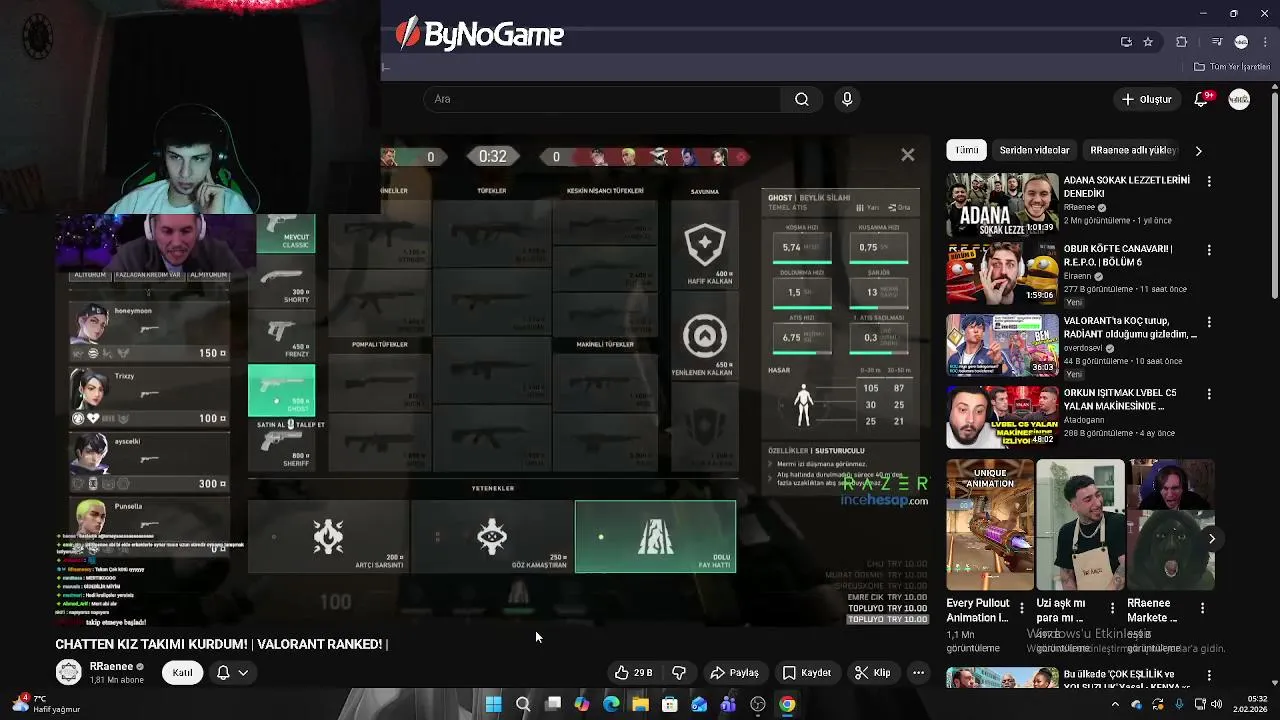This screenshot has height=720, width=1280.
Task: Save video using Kaydet
Action: pyautogui.click(x=807, y=673)
